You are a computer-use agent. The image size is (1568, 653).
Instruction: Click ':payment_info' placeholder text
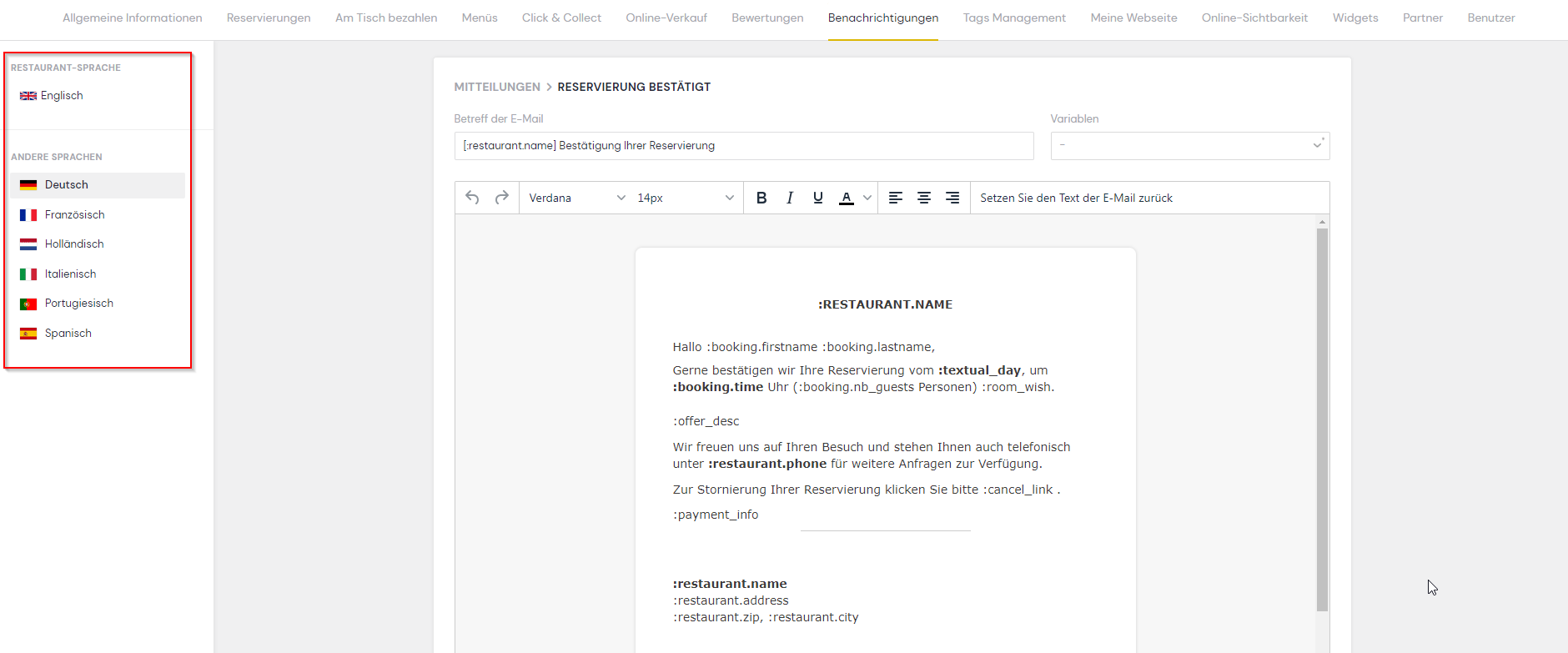point(716,515)
